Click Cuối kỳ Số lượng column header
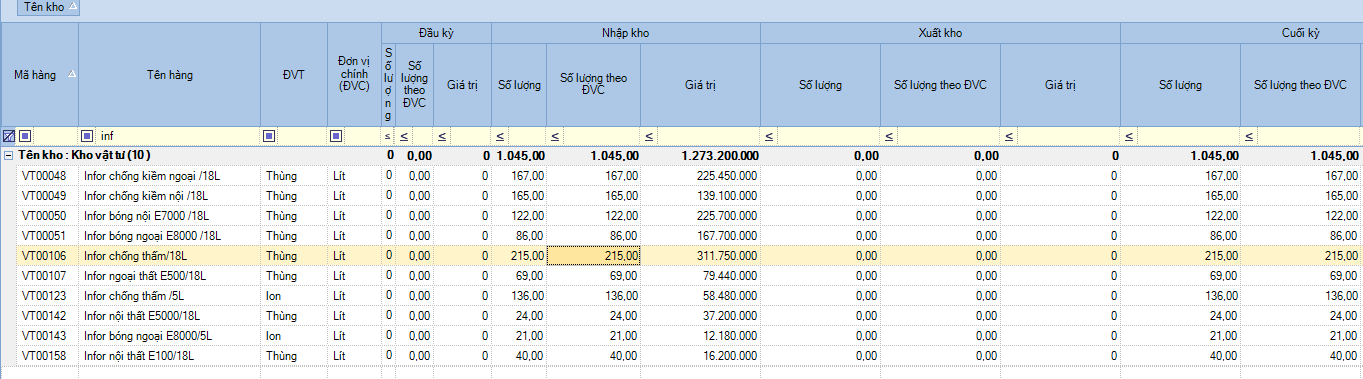 1180,85
